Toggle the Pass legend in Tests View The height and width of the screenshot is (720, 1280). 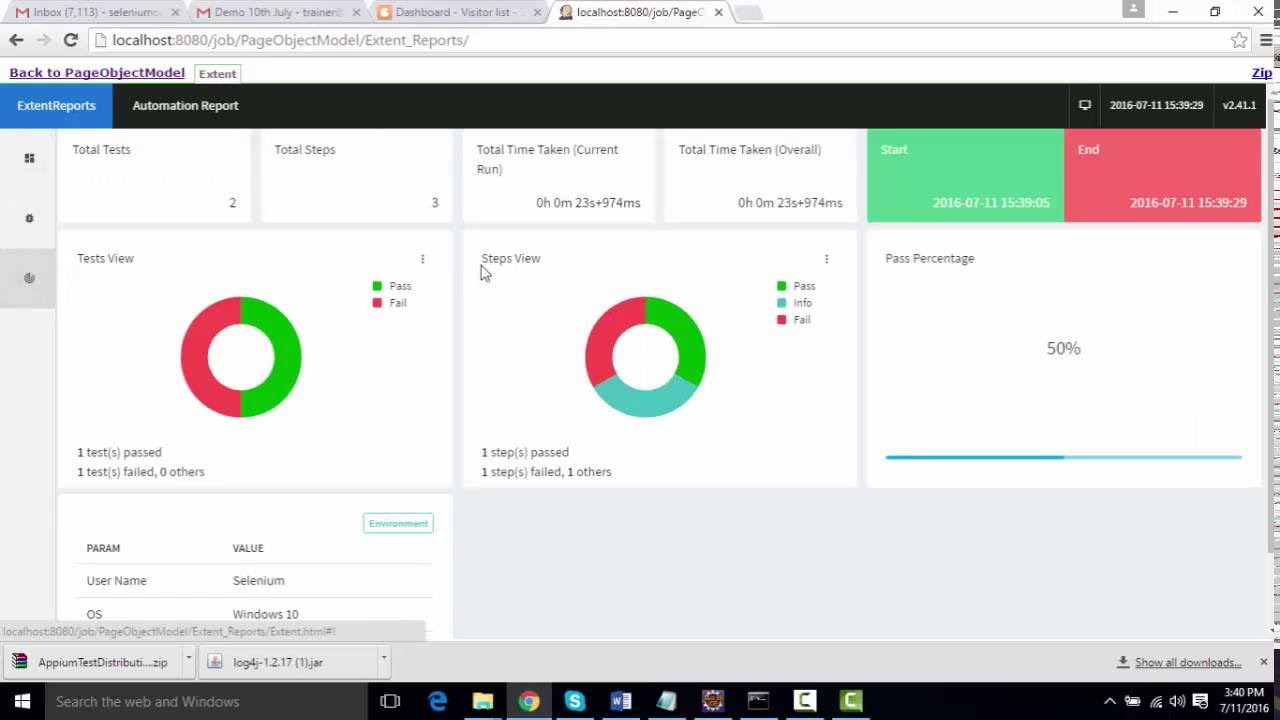392,286
